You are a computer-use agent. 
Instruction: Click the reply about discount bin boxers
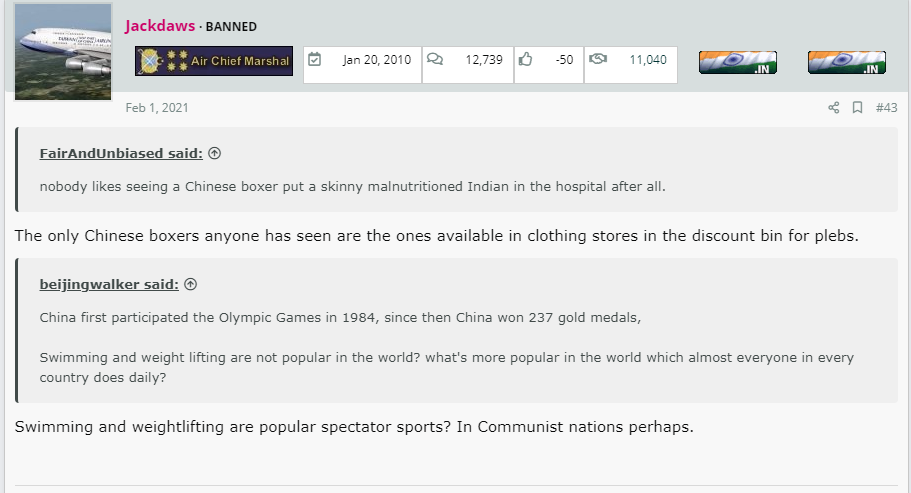click(x=436, y=236)
